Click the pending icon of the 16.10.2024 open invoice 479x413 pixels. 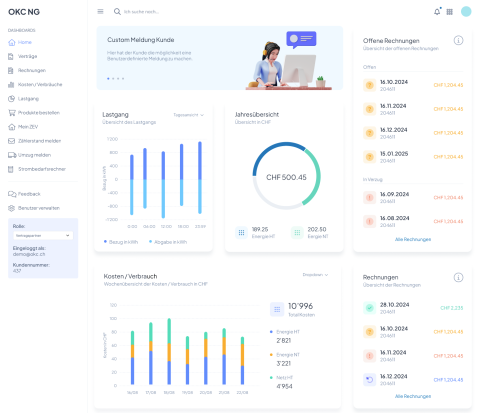[x=369, y=85]
